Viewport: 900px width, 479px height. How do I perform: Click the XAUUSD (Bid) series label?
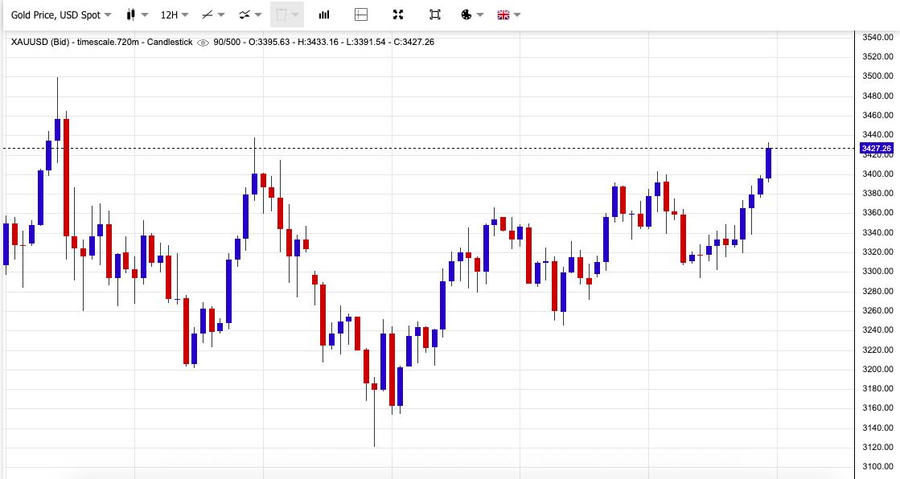[x=42, y=41]
